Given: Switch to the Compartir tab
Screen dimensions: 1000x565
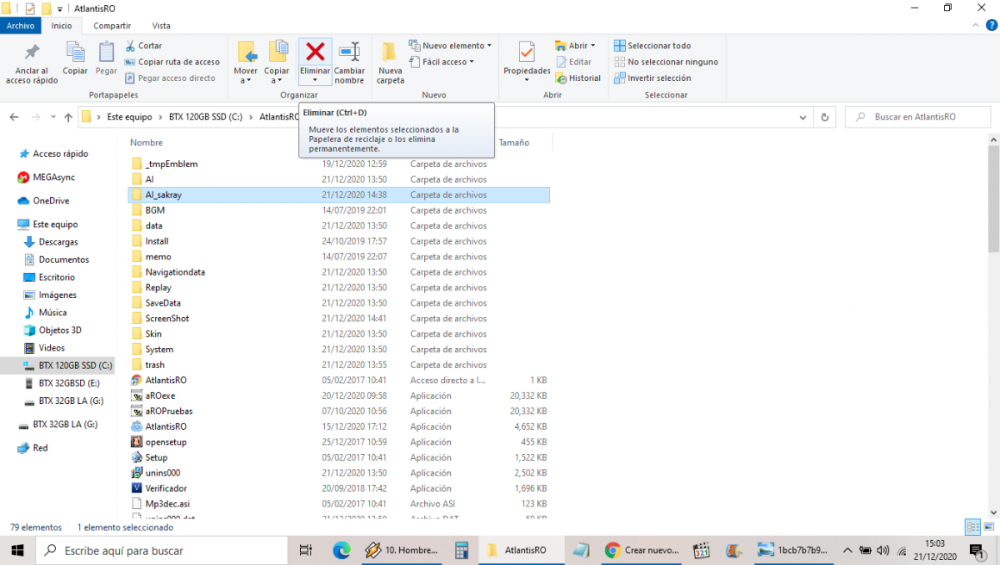Looking at the screenshot, I should [112, 26].
